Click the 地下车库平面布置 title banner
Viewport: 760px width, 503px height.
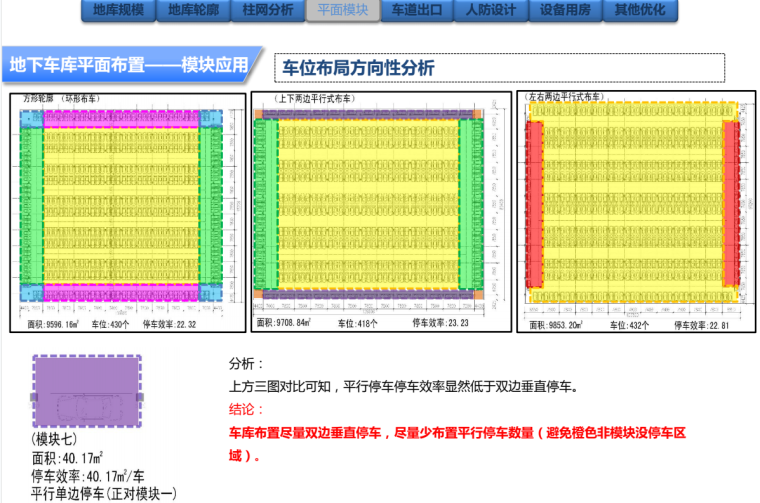pyautogui.click(x=130, y=66)
